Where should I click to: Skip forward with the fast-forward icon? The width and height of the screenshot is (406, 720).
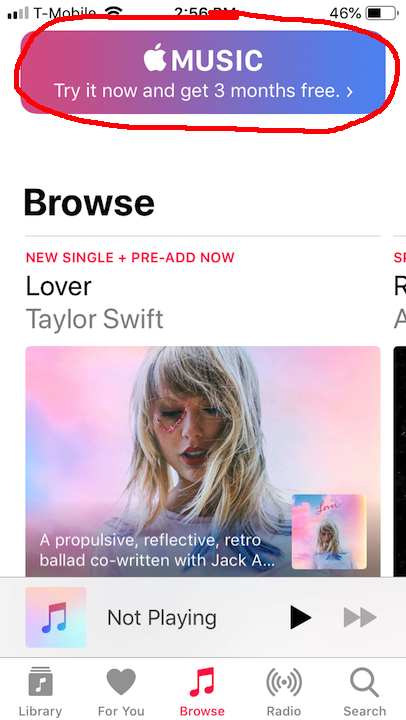point(360,618)
